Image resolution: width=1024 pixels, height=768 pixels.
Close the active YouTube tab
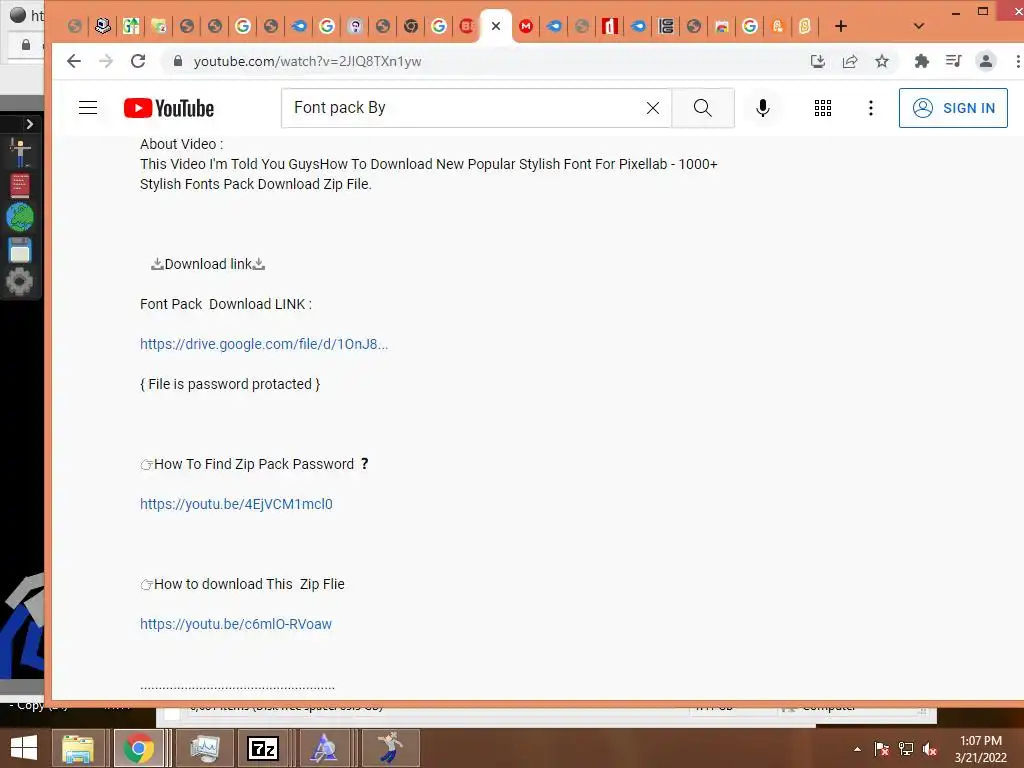tap(496, 26)
